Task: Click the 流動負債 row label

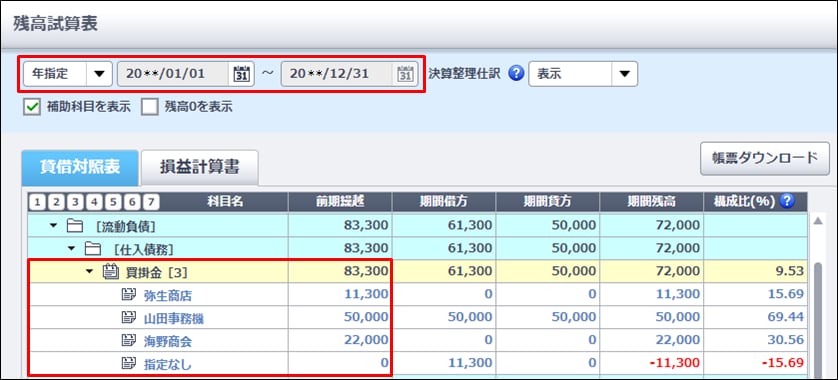Action: coord(126,227)
